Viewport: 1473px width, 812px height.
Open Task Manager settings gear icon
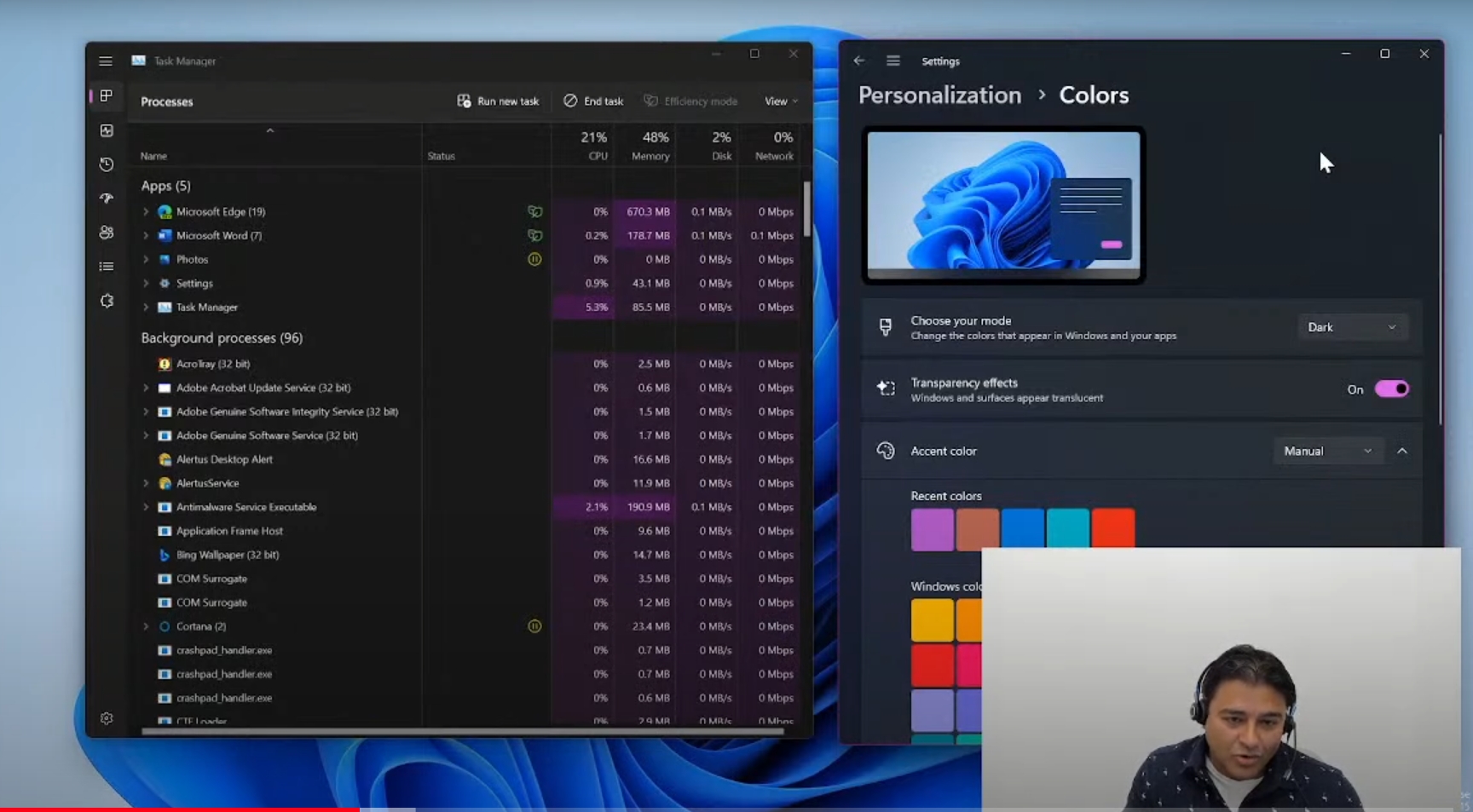pyautogui.click(x=107, y=718)
